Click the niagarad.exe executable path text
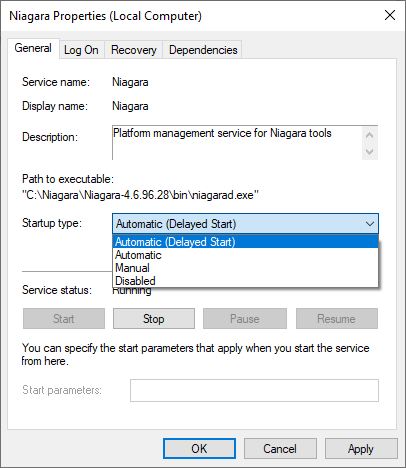This screenshot has width=406, height=468. 140,195
